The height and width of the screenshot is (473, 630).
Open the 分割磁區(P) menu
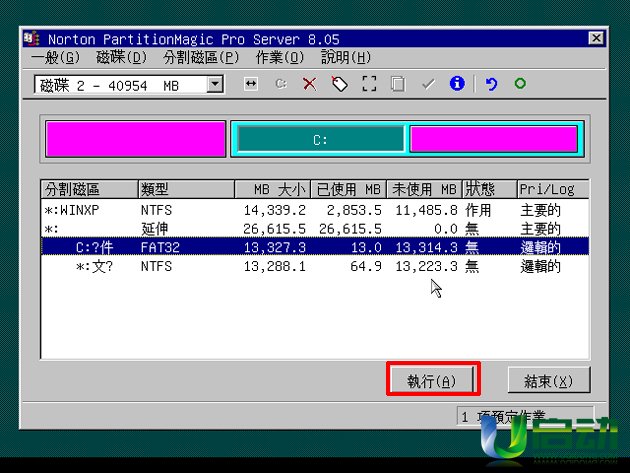click(201, 58)
